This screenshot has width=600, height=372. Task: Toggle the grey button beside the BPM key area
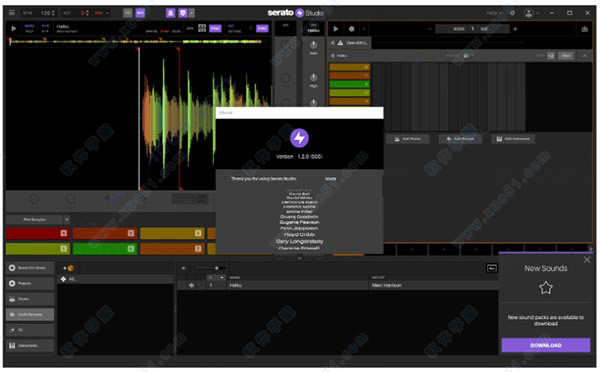click(128, 13)
